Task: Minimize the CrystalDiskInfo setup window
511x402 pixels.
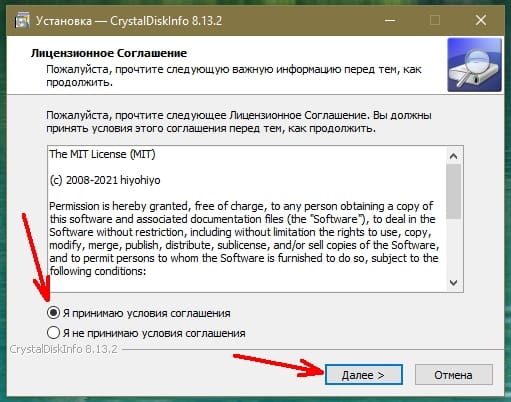Action: coord(390,21)
